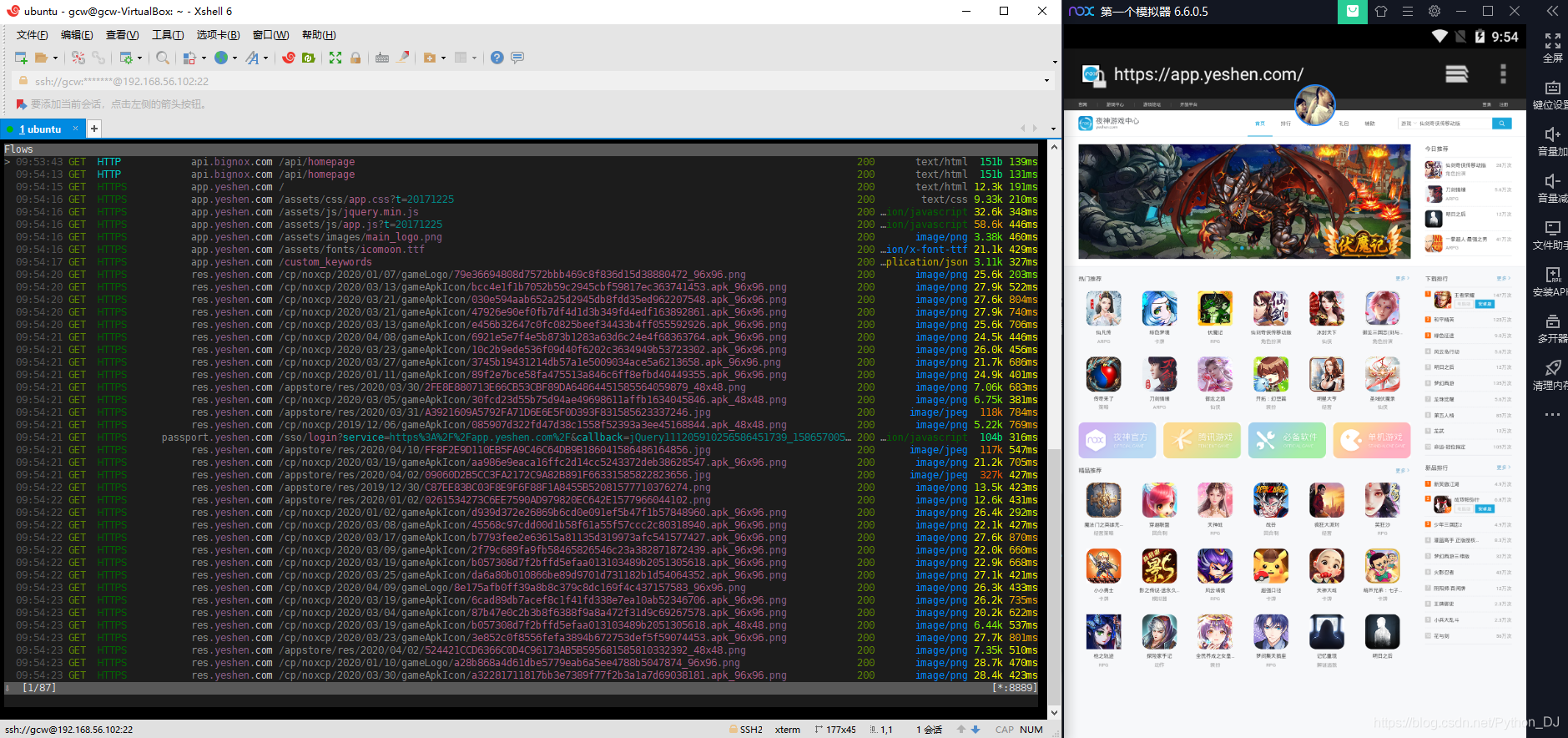1568x738 pixels.
Task: Click the https://app.yeshen.com/ URL field
Action: point(1208,74)
